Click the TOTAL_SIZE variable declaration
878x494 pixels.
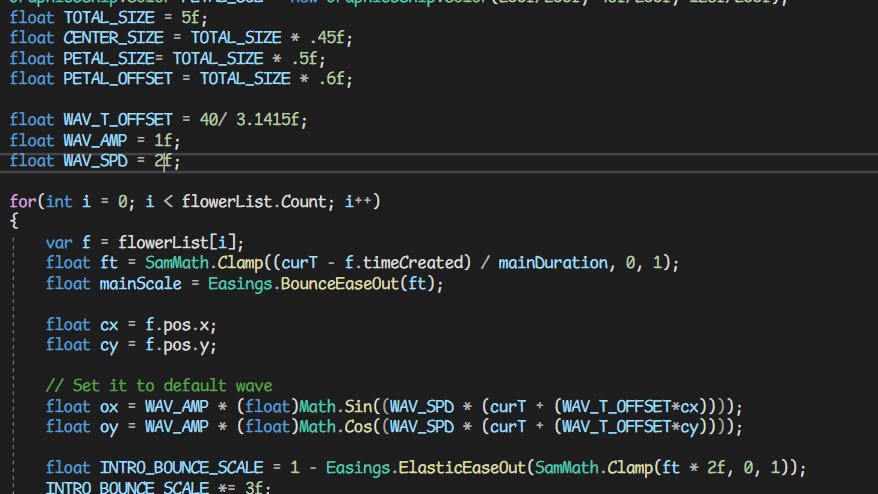point(109,18)
